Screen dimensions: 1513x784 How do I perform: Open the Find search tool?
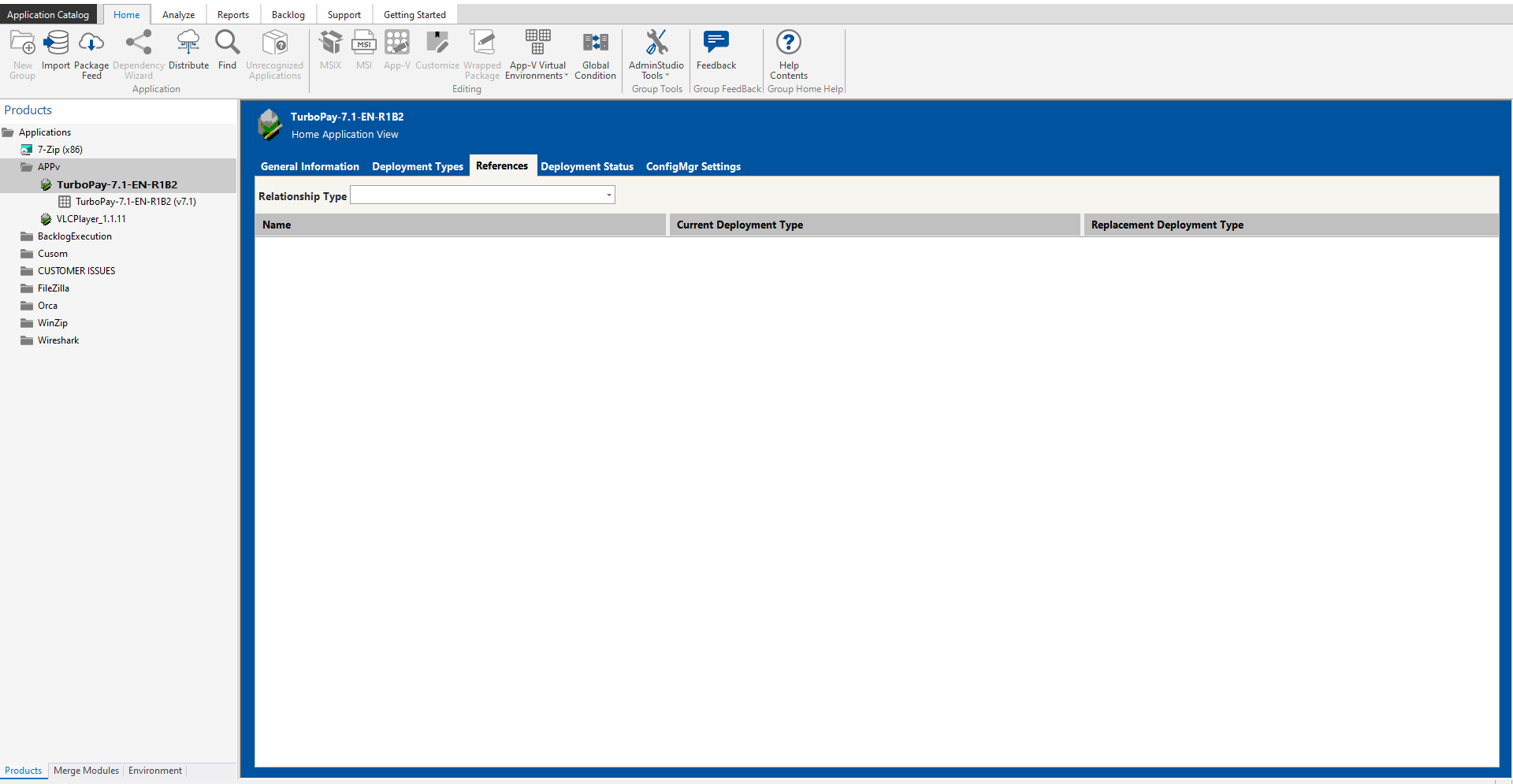[227, 43]
